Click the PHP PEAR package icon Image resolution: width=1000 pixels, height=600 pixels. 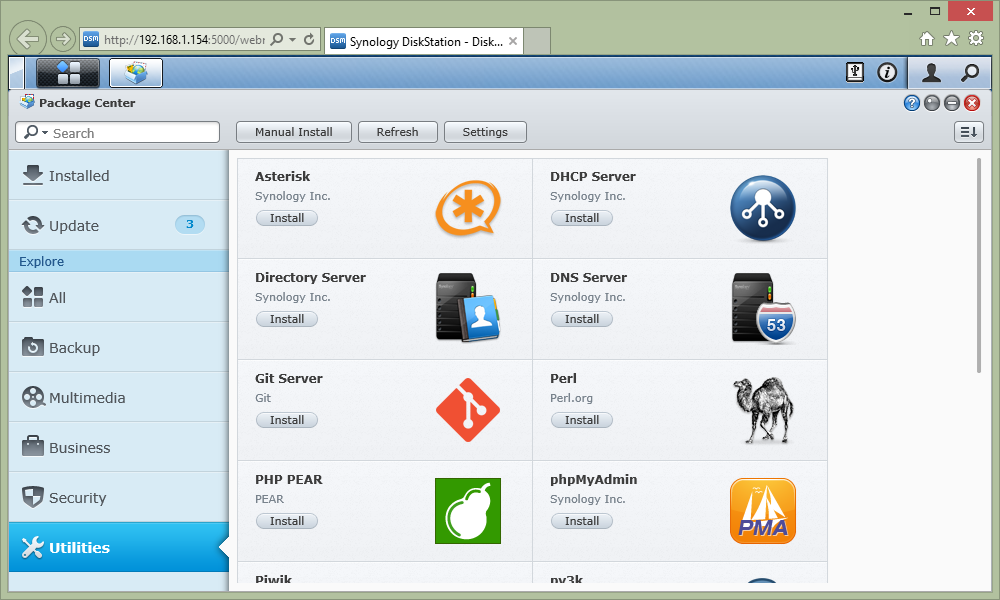(x=468, y=511)
